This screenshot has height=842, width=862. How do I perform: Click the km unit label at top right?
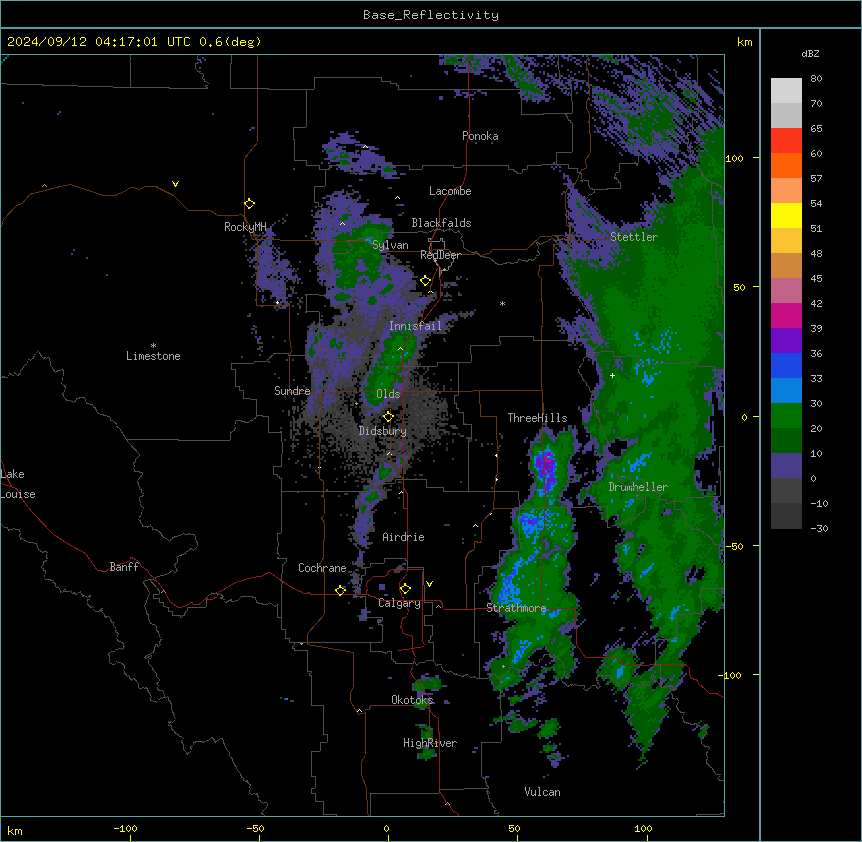pos(744,42)
